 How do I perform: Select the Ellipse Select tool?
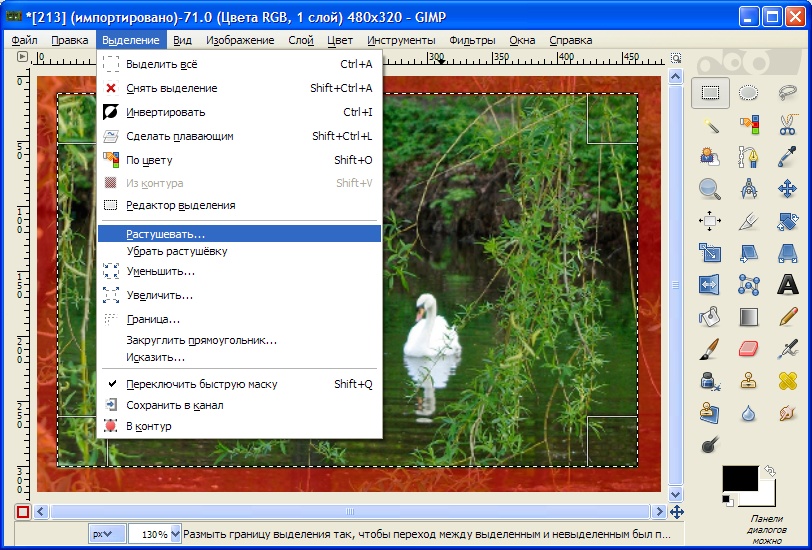[748, 93]
